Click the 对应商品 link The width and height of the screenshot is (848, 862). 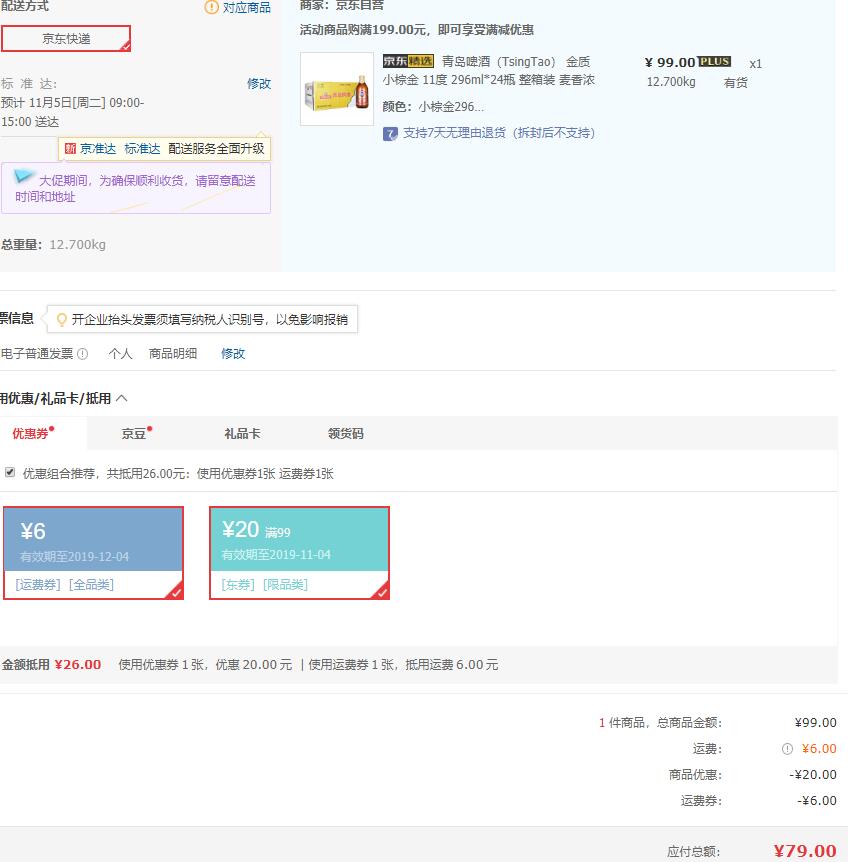tap(247, 8)
